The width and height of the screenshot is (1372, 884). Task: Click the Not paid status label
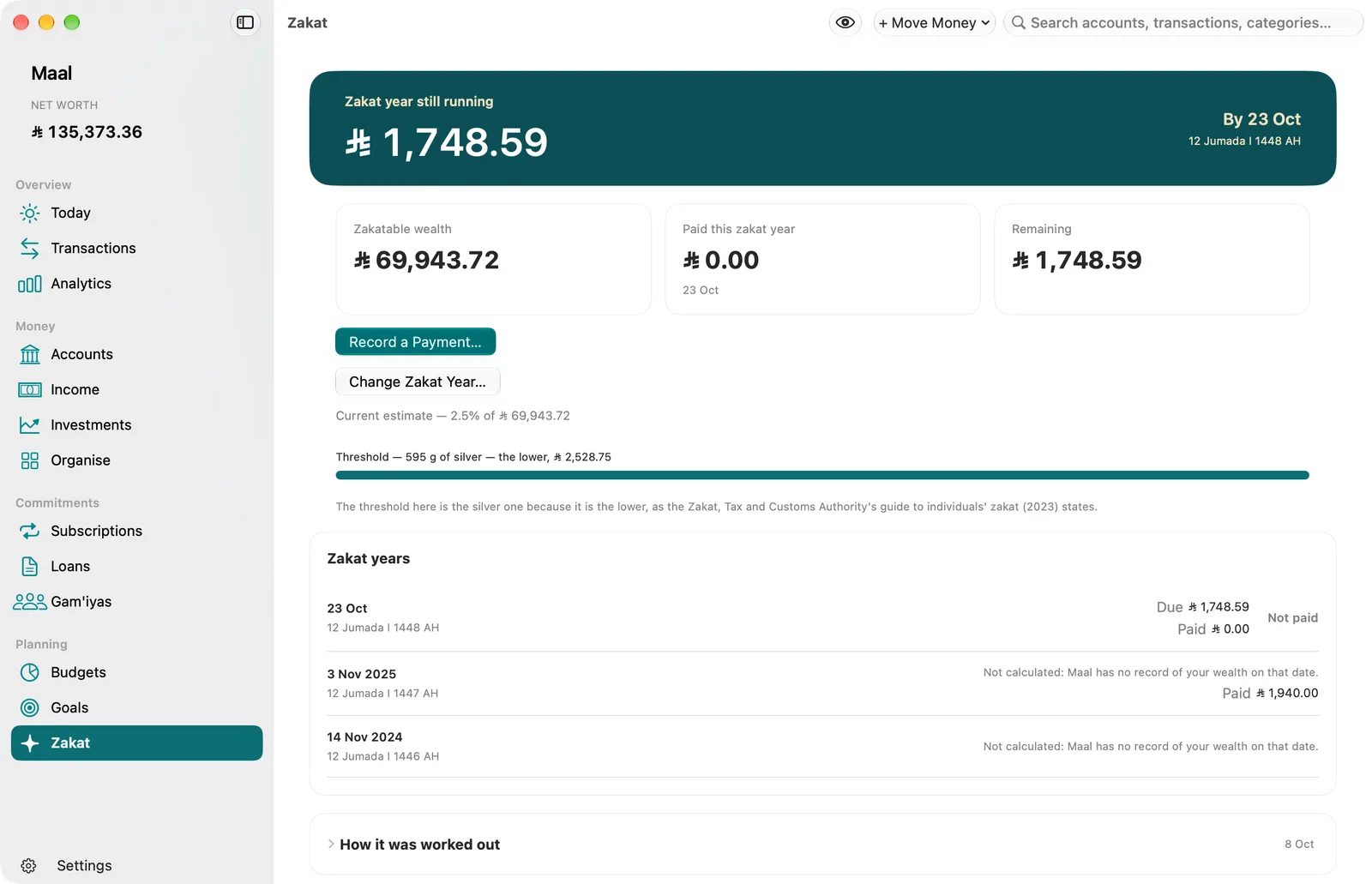(x=1292, y=617)
